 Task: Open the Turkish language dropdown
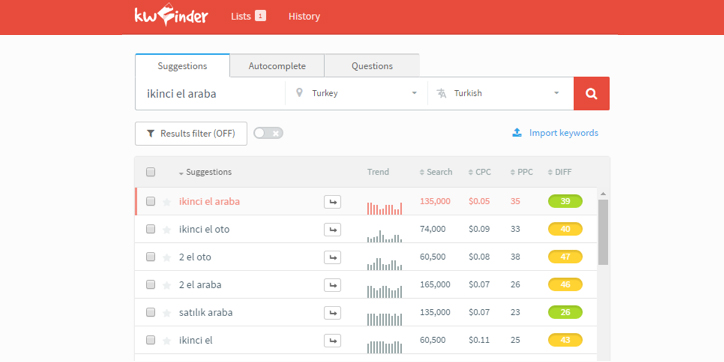pyautogui.click(x=501, y=93)
